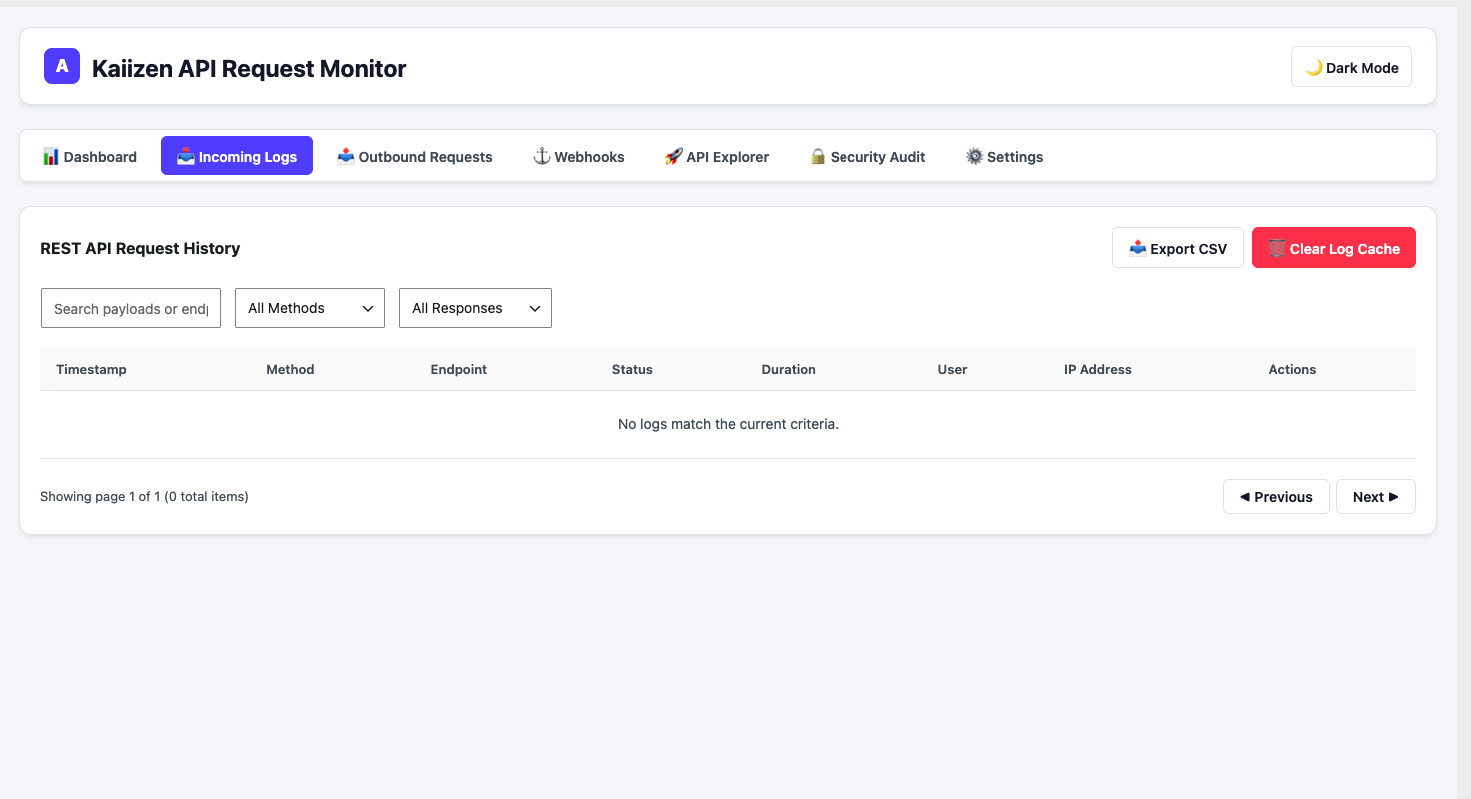The height and width of the screenshot is (799, 1471).
Task: Switch to Outbound Requests tab
Action: pyautogui.click(x=415, y=156)
